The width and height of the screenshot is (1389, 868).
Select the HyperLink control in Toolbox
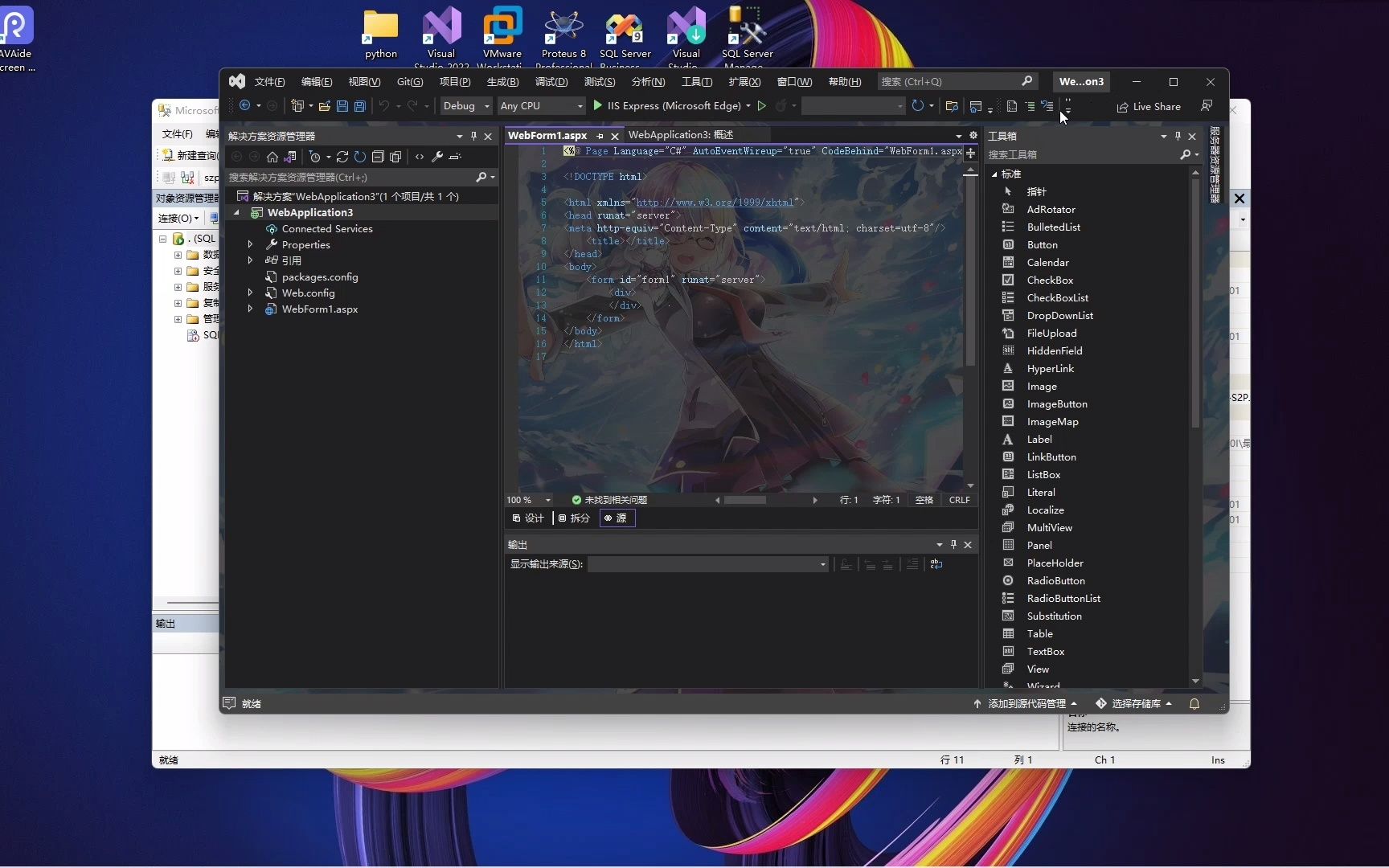1050,368
